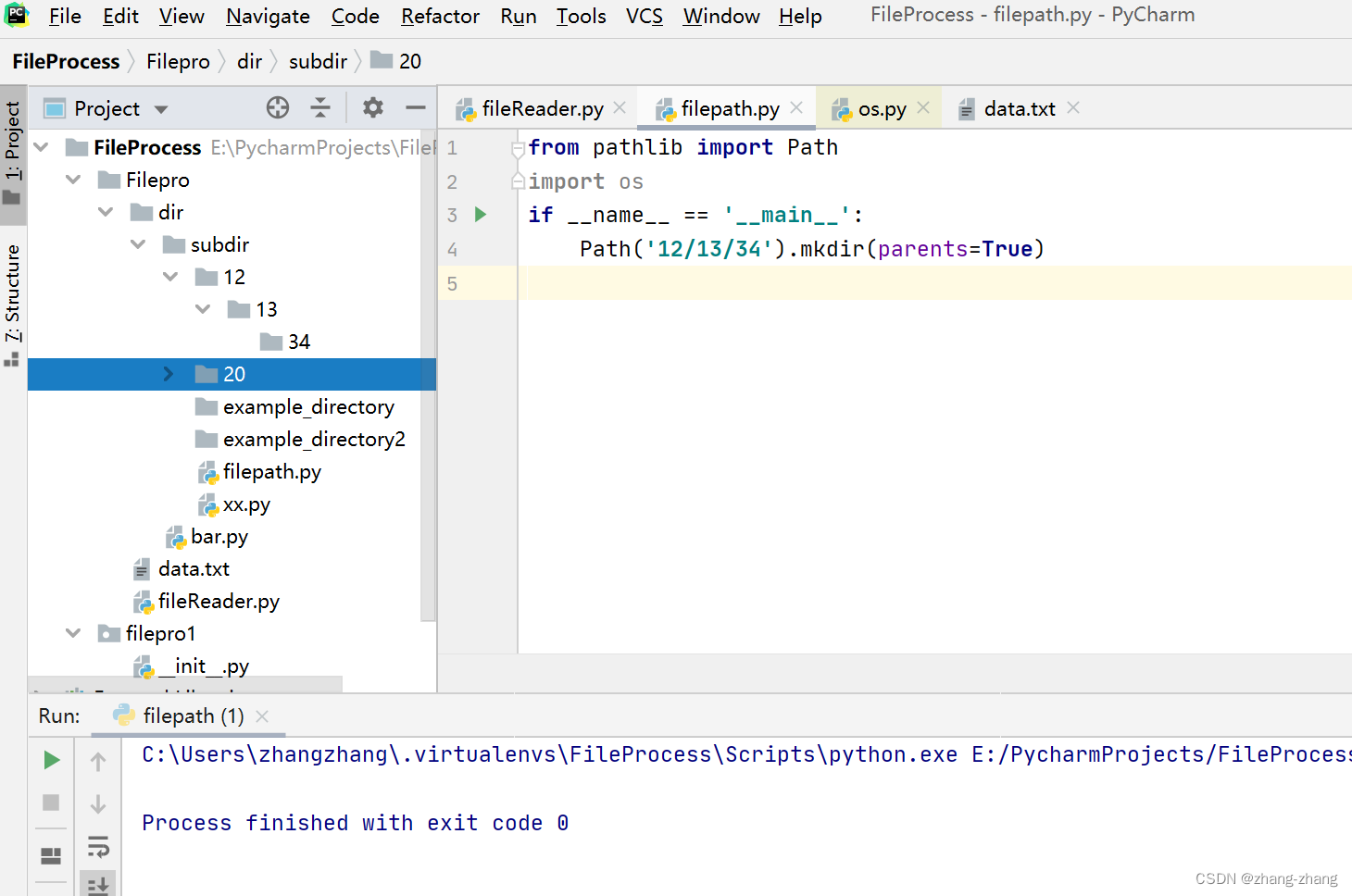Rerun filepath with green play button
Screen dimensions: 1352x896
click(x=52, y=760)
